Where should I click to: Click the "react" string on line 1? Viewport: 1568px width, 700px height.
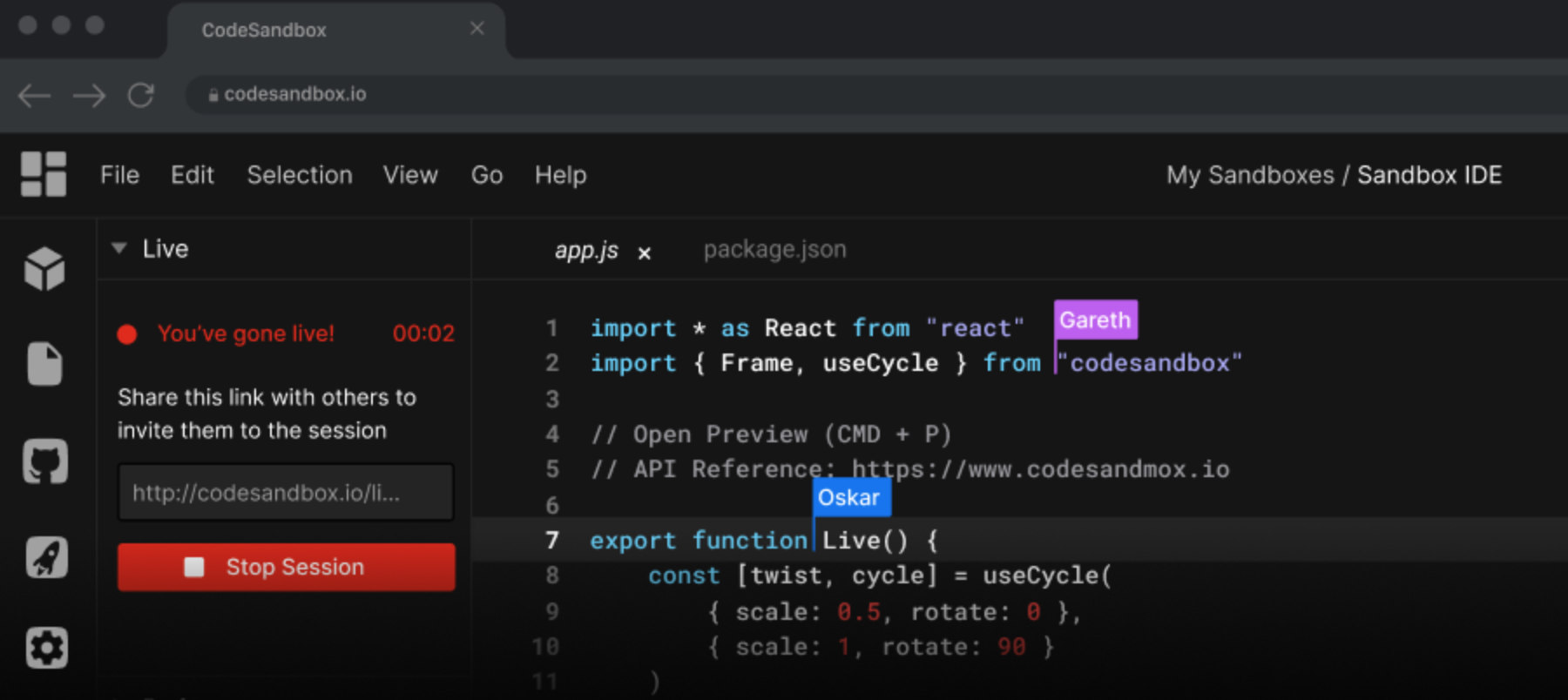point(976,328)
